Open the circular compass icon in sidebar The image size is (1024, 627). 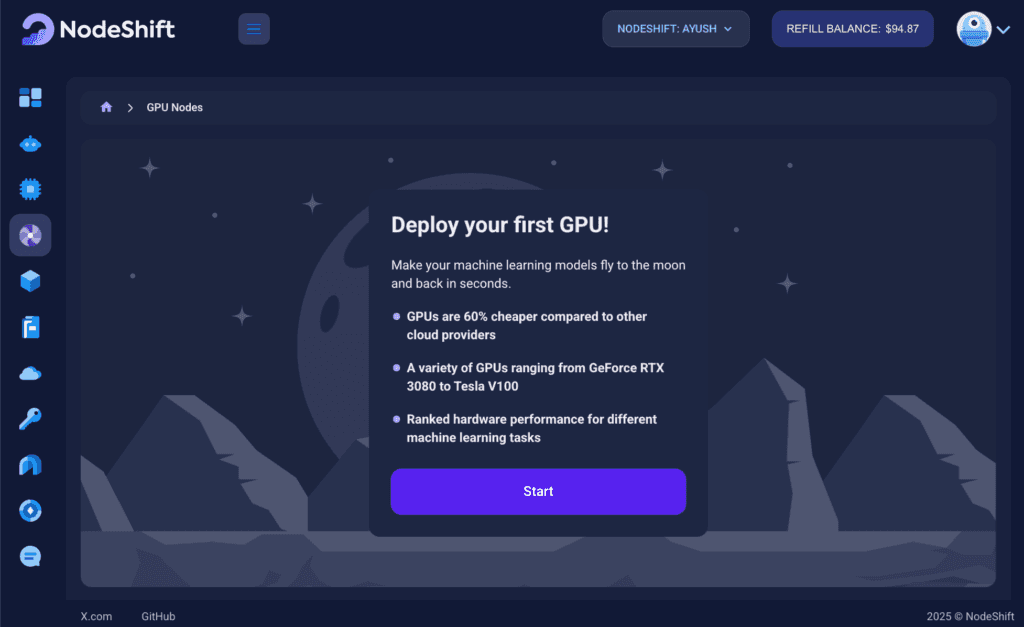coord(30,511)
